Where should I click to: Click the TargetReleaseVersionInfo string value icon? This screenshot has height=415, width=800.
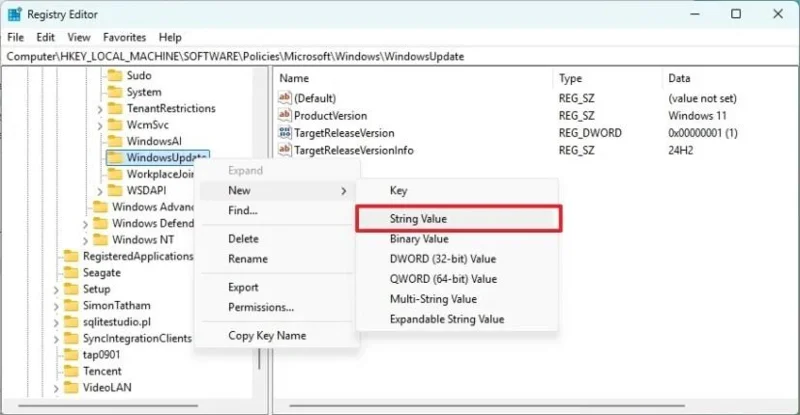[x=285, y=150]
